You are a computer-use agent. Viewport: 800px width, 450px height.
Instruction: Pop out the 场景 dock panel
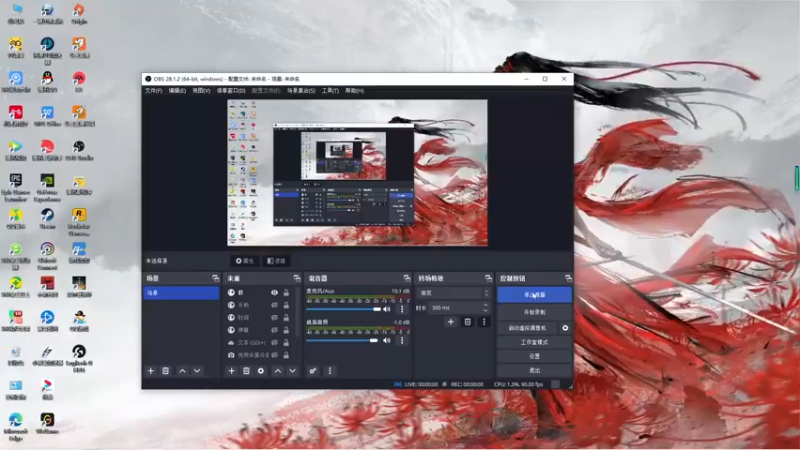point(215,278)
